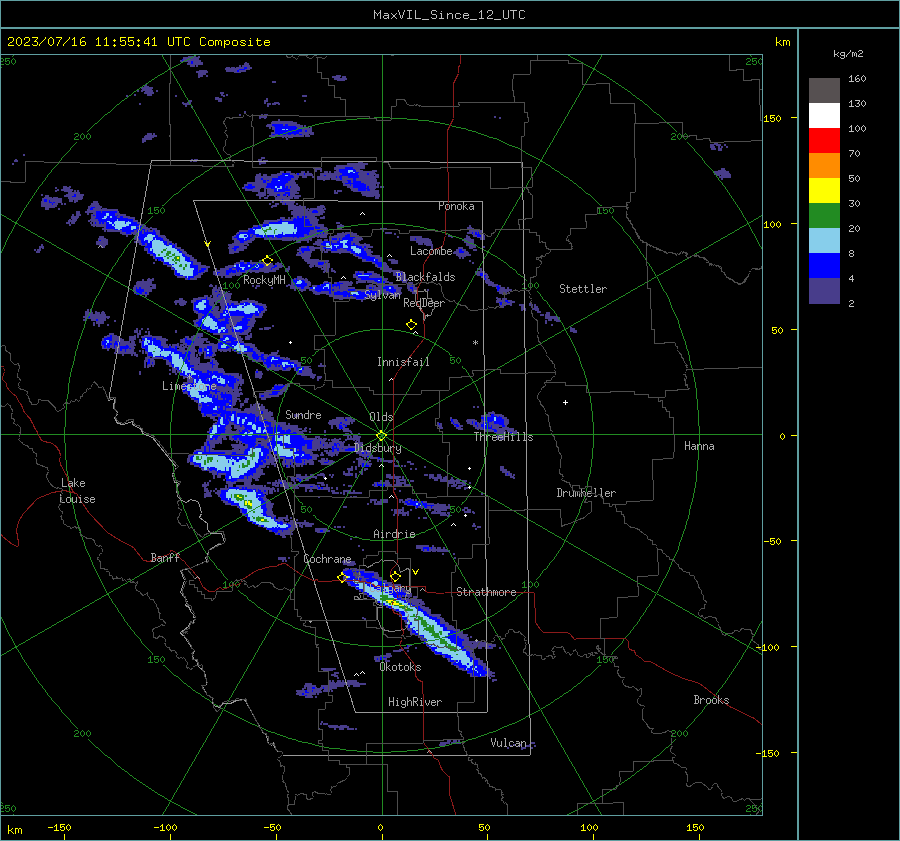
Task: Click the -150 tick on the bottom km axis
Action: click(x=59, y=828)
